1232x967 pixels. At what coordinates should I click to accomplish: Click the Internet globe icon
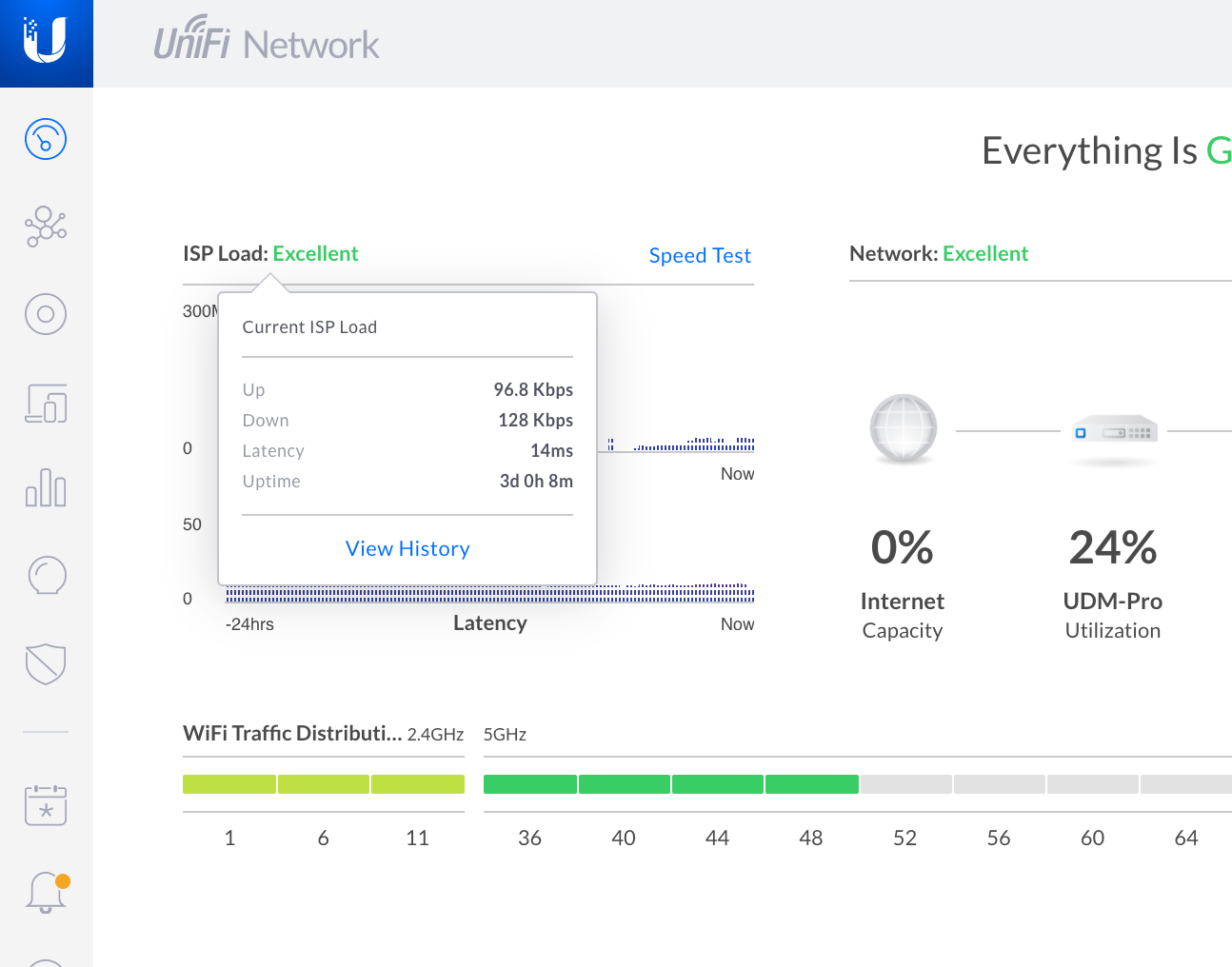903,428
